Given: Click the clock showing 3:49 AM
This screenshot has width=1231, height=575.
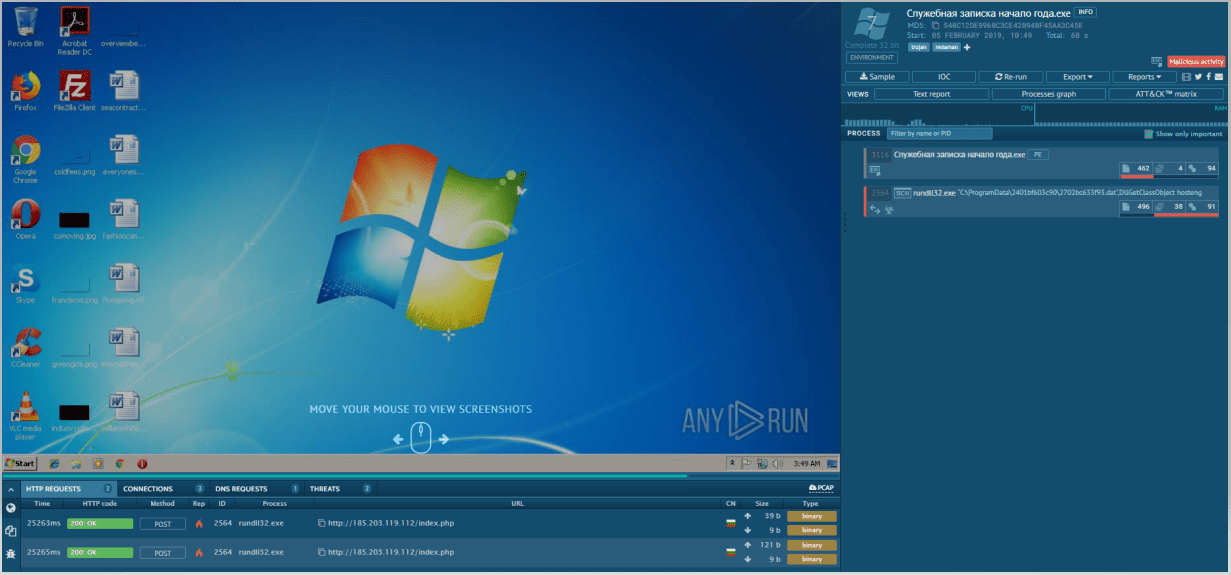Looking at the screenshot, I should (x=807, y=464).
